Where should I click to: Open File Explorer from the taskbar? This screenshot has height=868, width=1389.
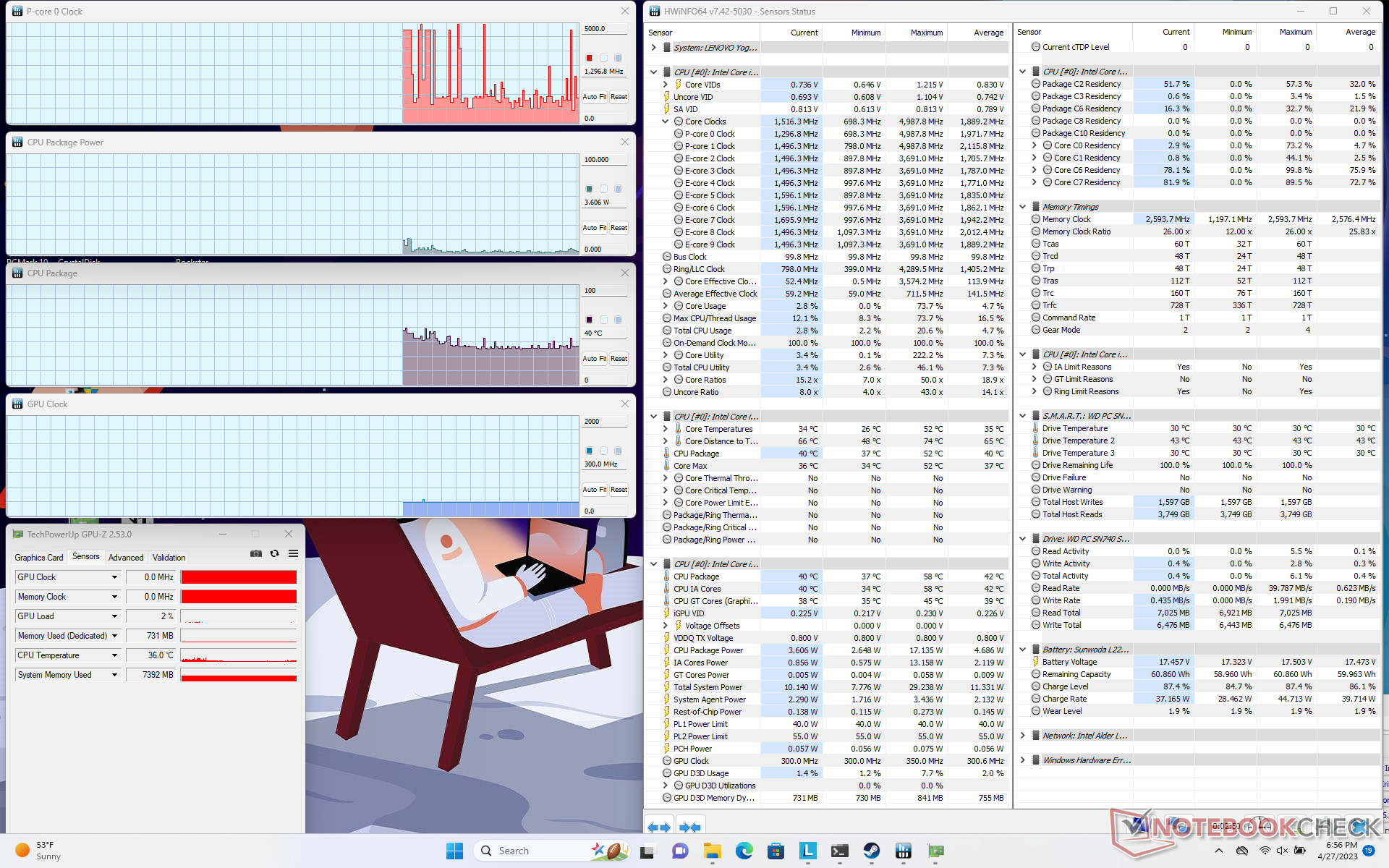pos(712,851)
